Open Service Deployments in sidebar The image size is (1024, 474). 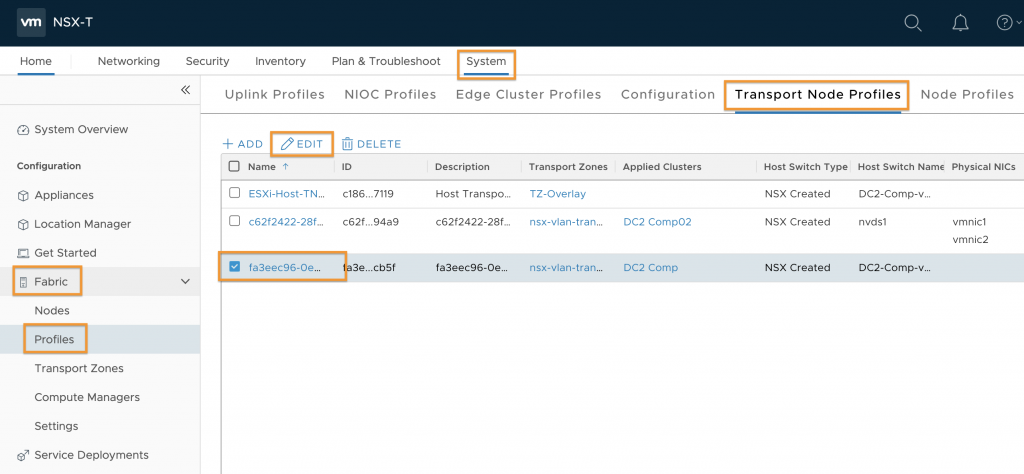pos(91,455)
